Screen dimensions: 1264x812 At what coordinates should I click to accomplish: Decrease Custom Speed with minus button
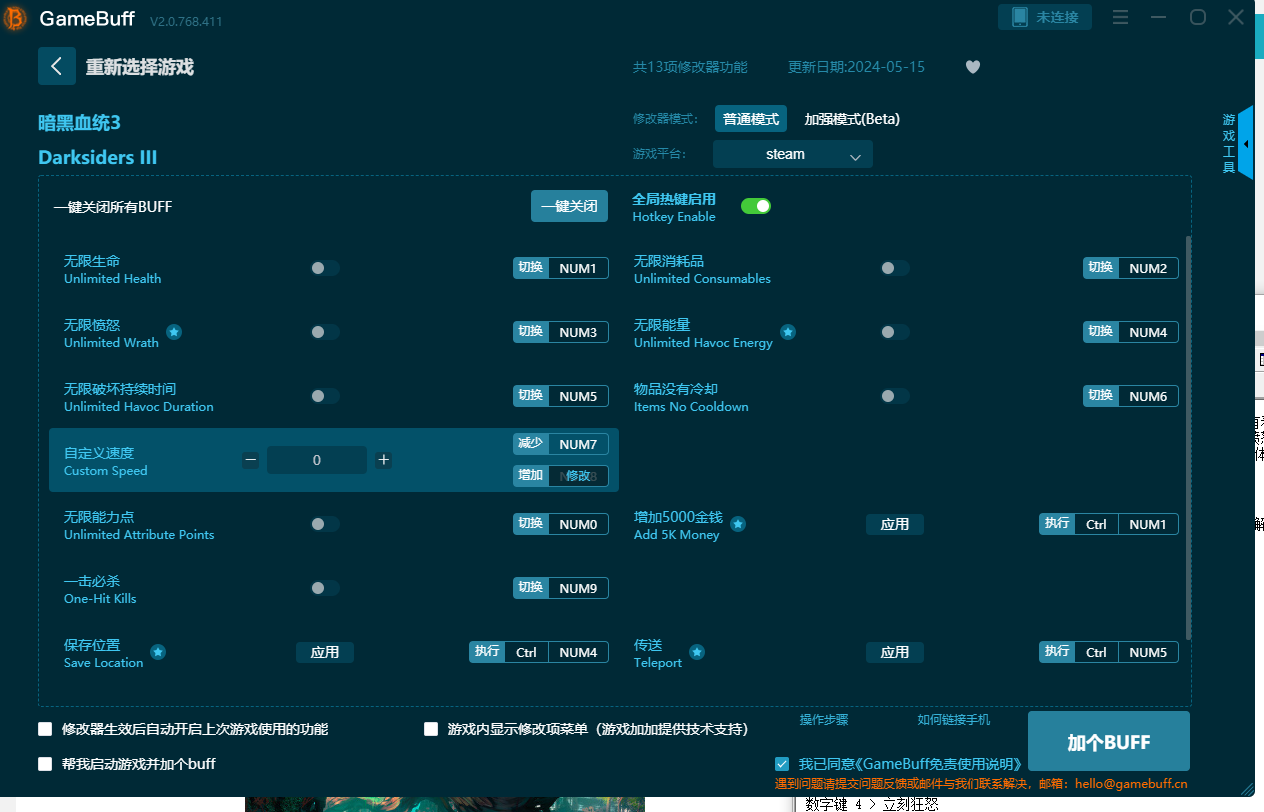coord(251,460)
